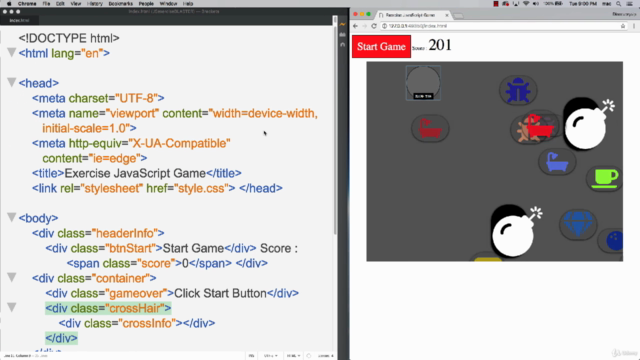
Task: Open Chrome's three-dot menu
Action: pos(634,26)
